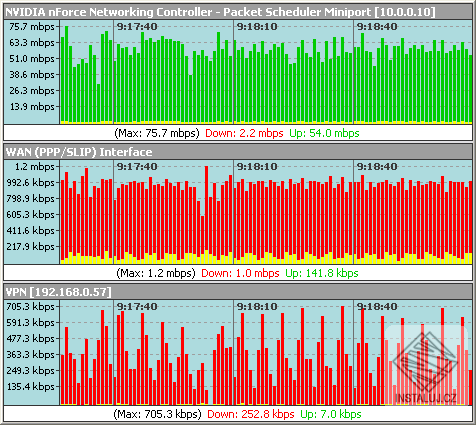Click the Down: 1.0 mbps readout
This screenshot has width=476, height=425.
[240, 273]
